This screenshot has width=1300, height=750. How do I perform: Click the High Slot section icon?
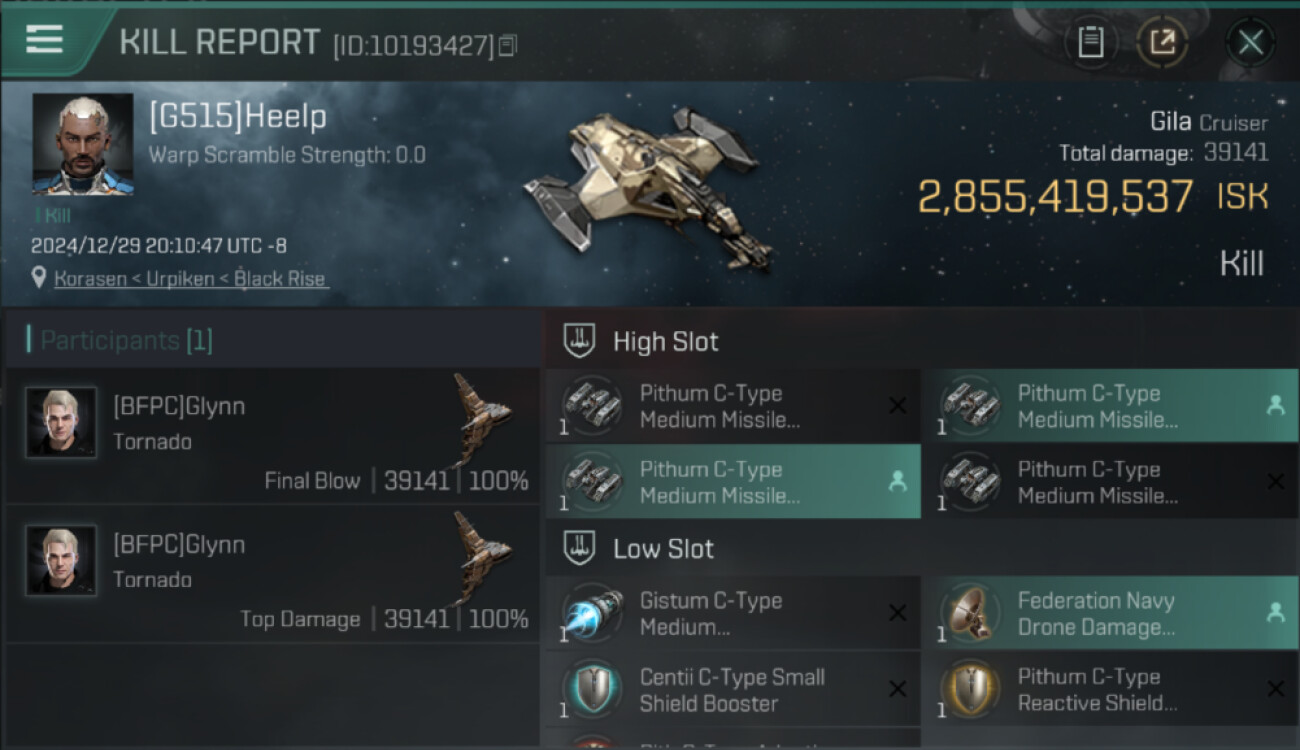(580, 341)
